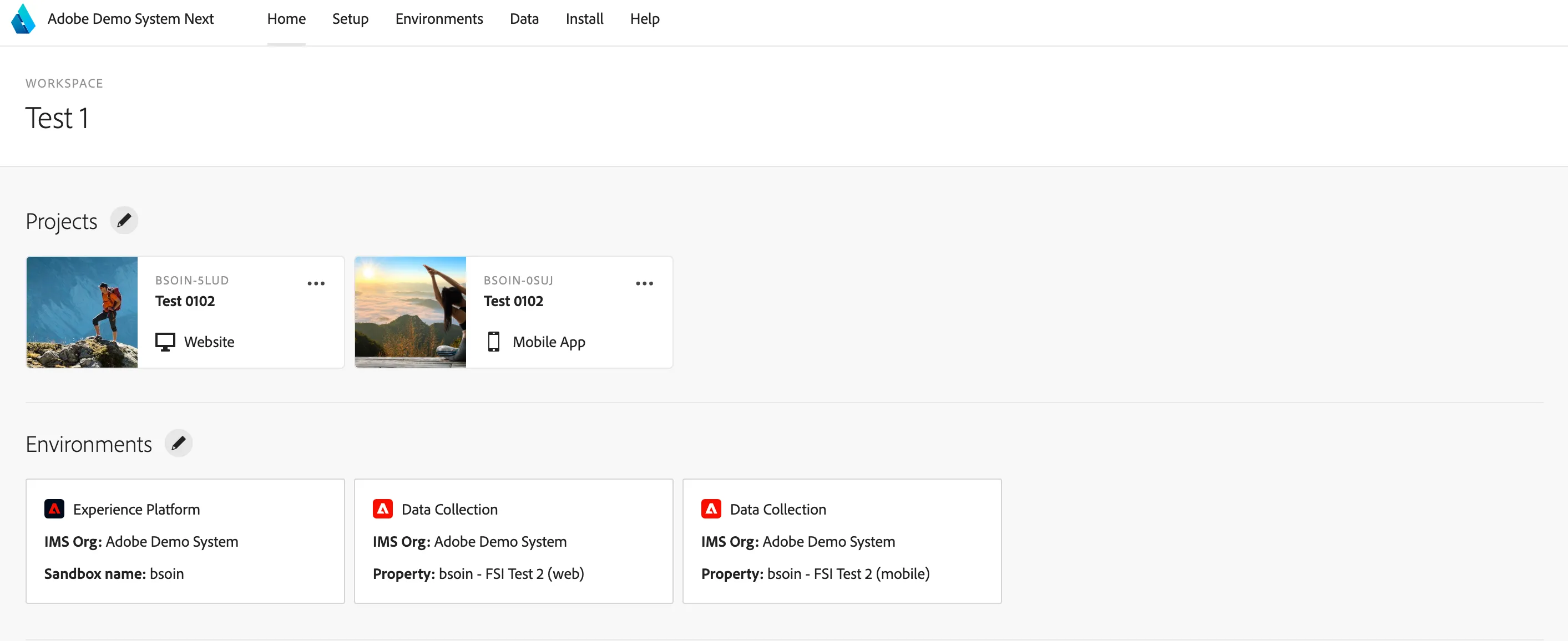1568x641 pixels.
Task: Click the Adobe Demo System Next title
Action: [130, 19]
